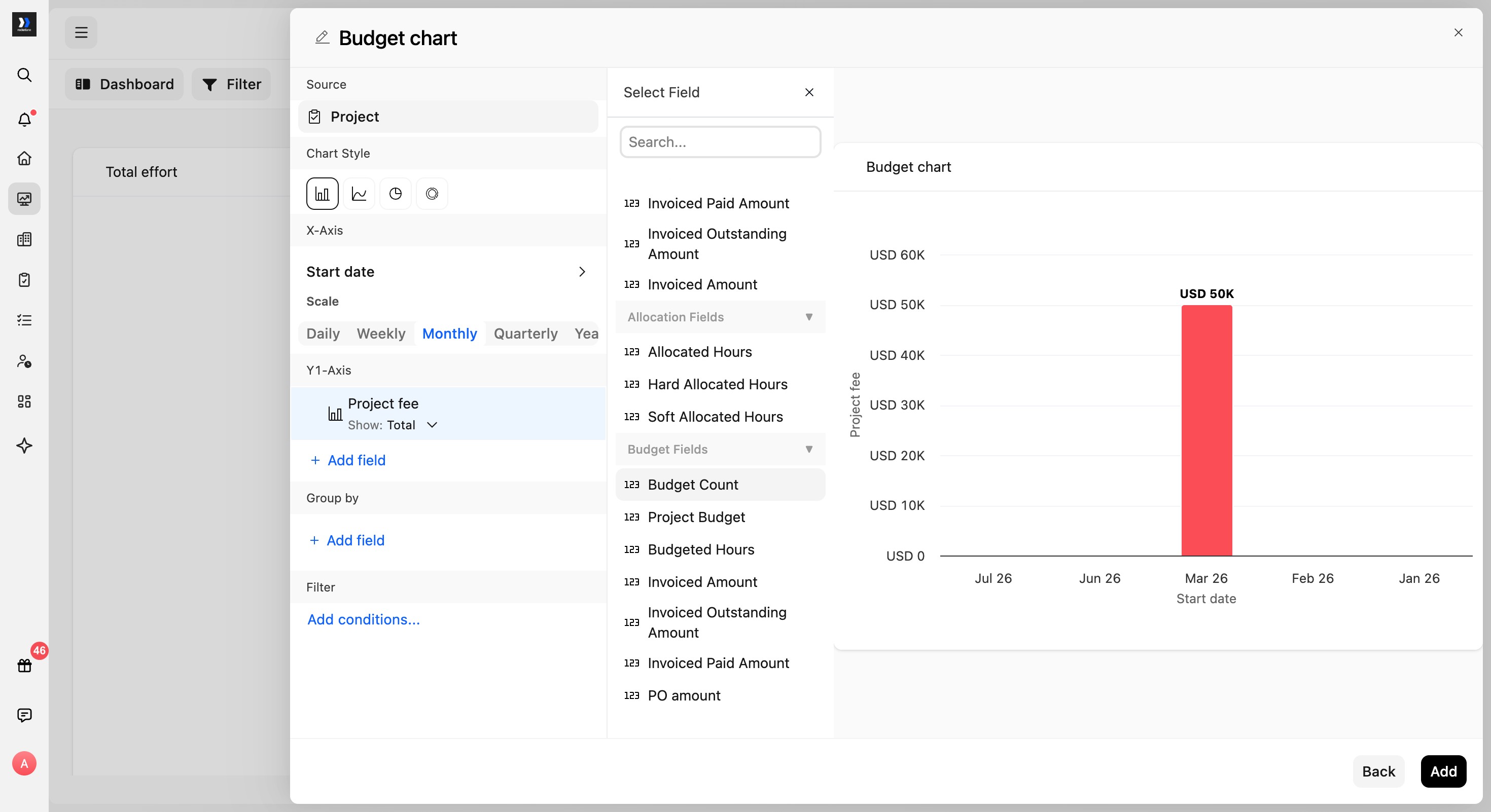Select Invoiced Outstanding Amount under Budget Fields
1491x812 pixels.
point(720,622)
